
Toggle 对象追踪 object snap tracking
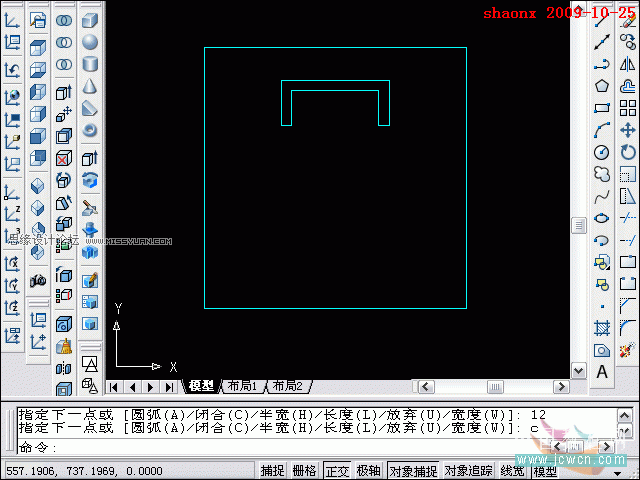[x=468, y=471]
